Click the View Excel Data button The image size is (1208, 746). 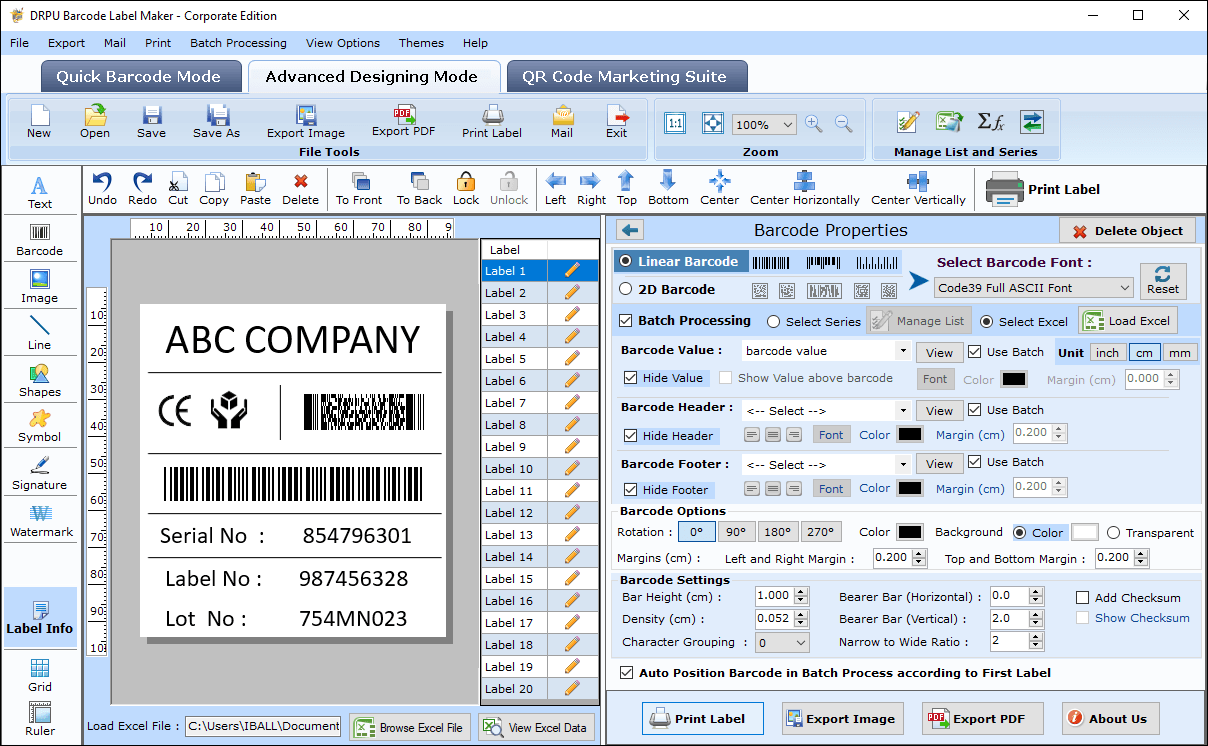tap(537, 727)
